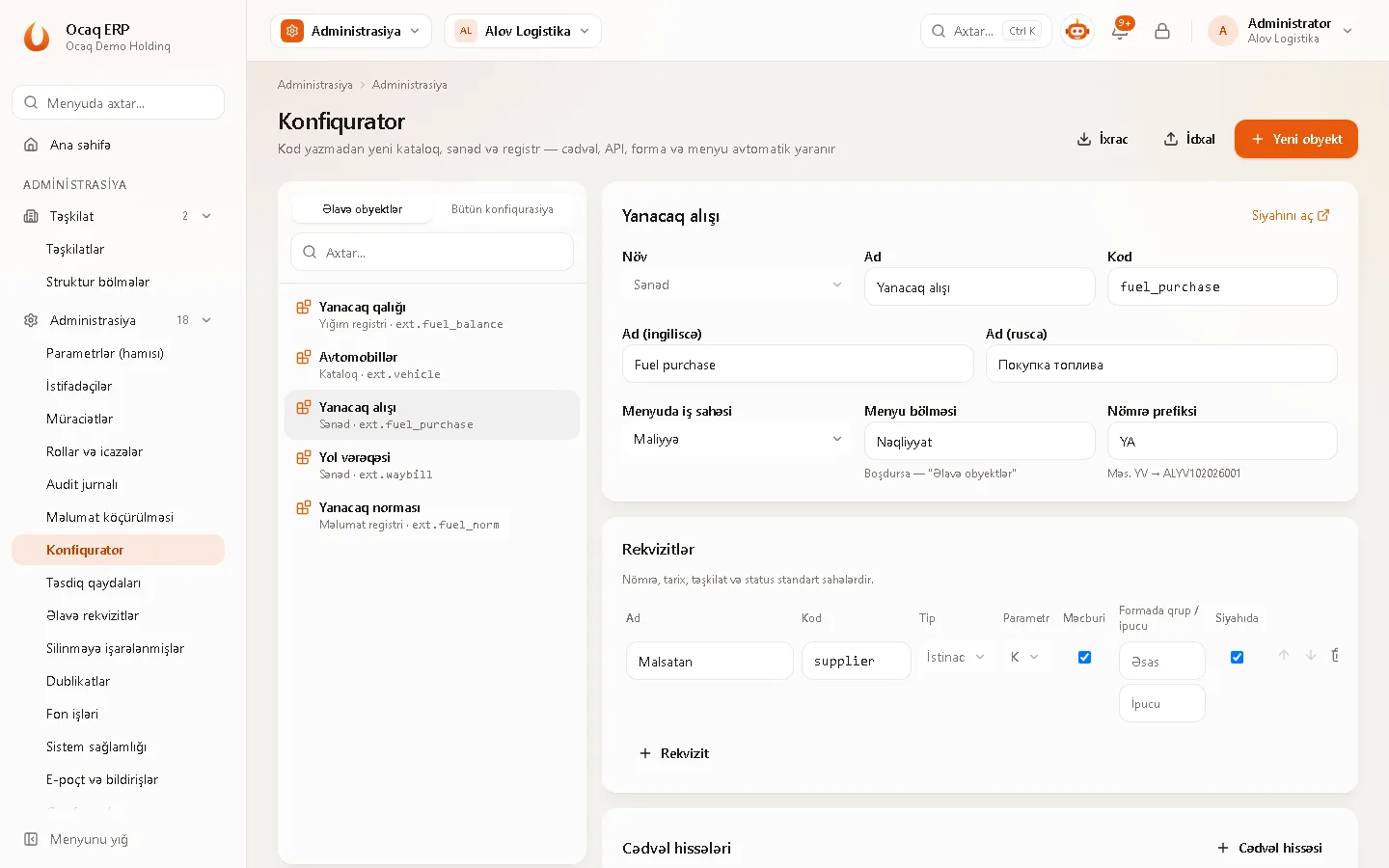
Task: Click the İxrac export button
Action: tap(1102, 139)
